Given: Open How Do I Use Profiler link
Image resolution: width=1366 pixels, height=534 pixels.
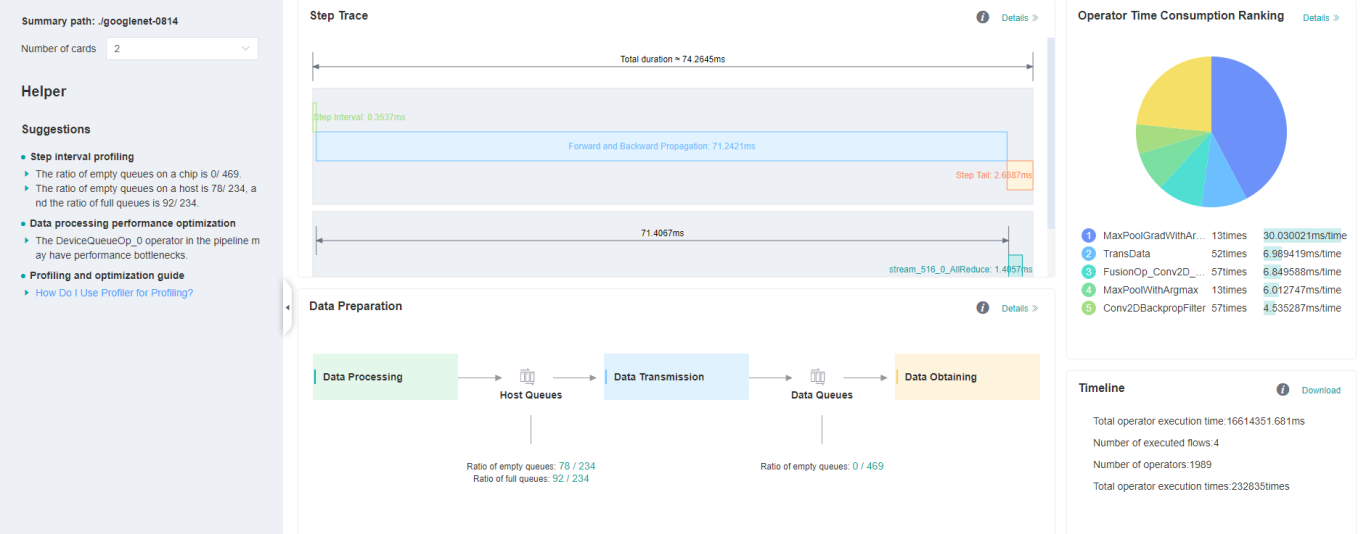Looking at the screenshot, I should (114, 293).
